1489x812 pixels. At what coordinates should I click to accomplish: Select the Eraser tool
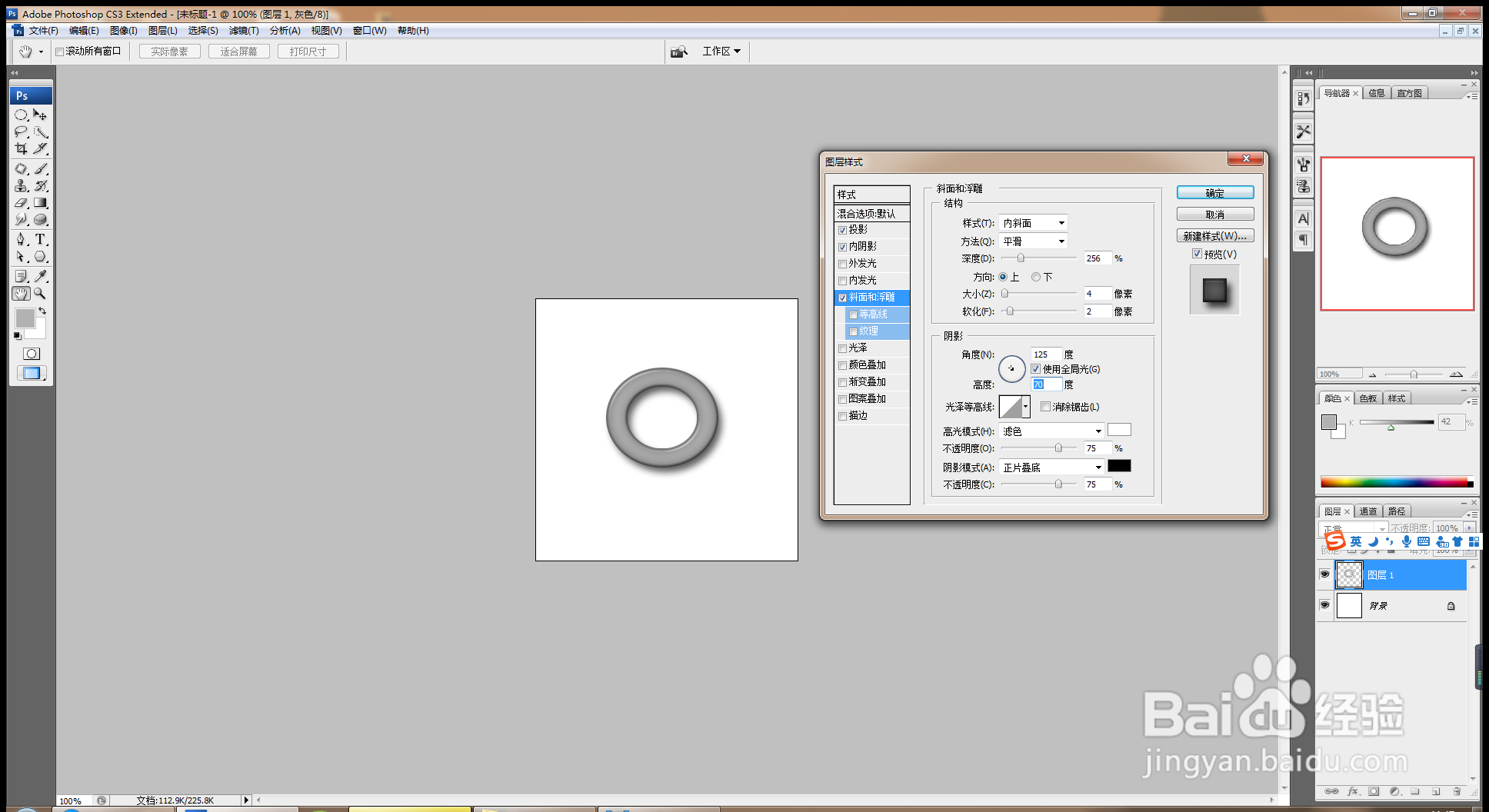click(22, 202)
